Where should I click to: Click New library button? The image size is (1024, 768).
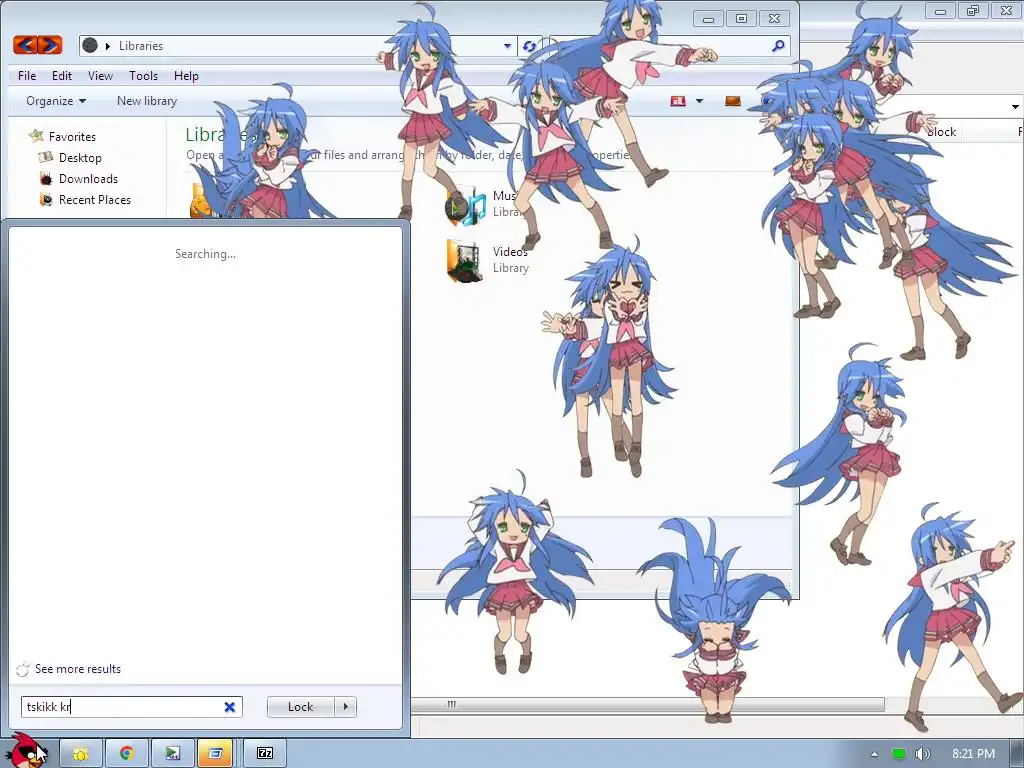tap(147, 101)
